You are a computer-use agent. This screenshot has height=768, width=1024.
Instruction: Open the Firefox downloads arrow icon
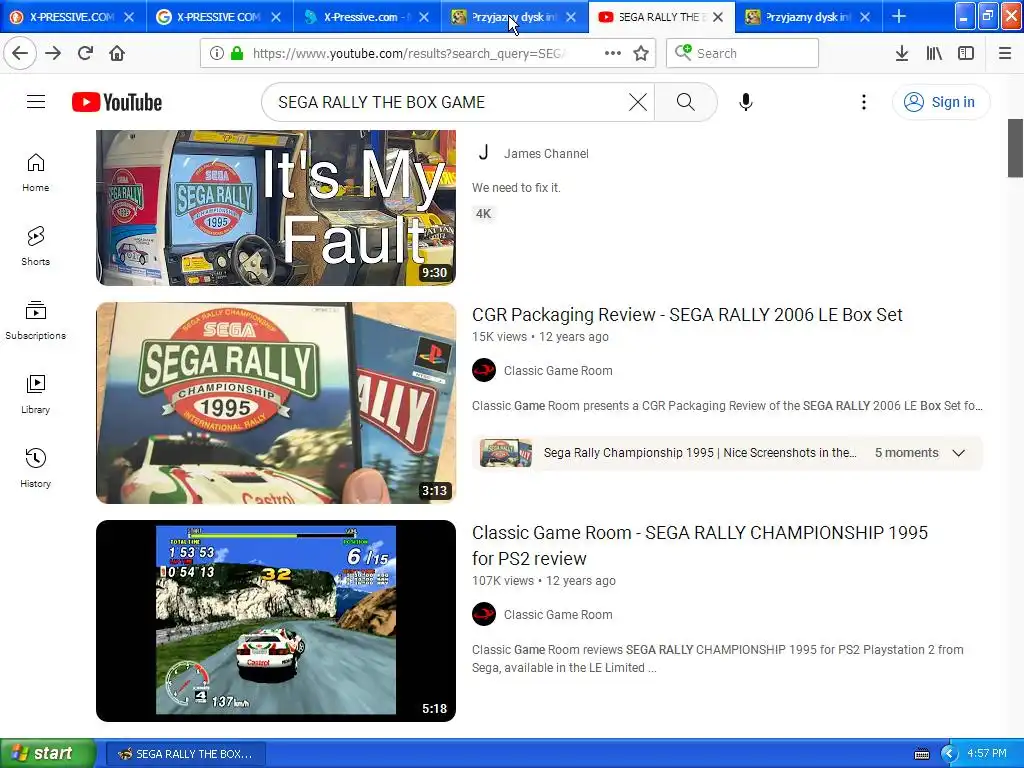901,54
